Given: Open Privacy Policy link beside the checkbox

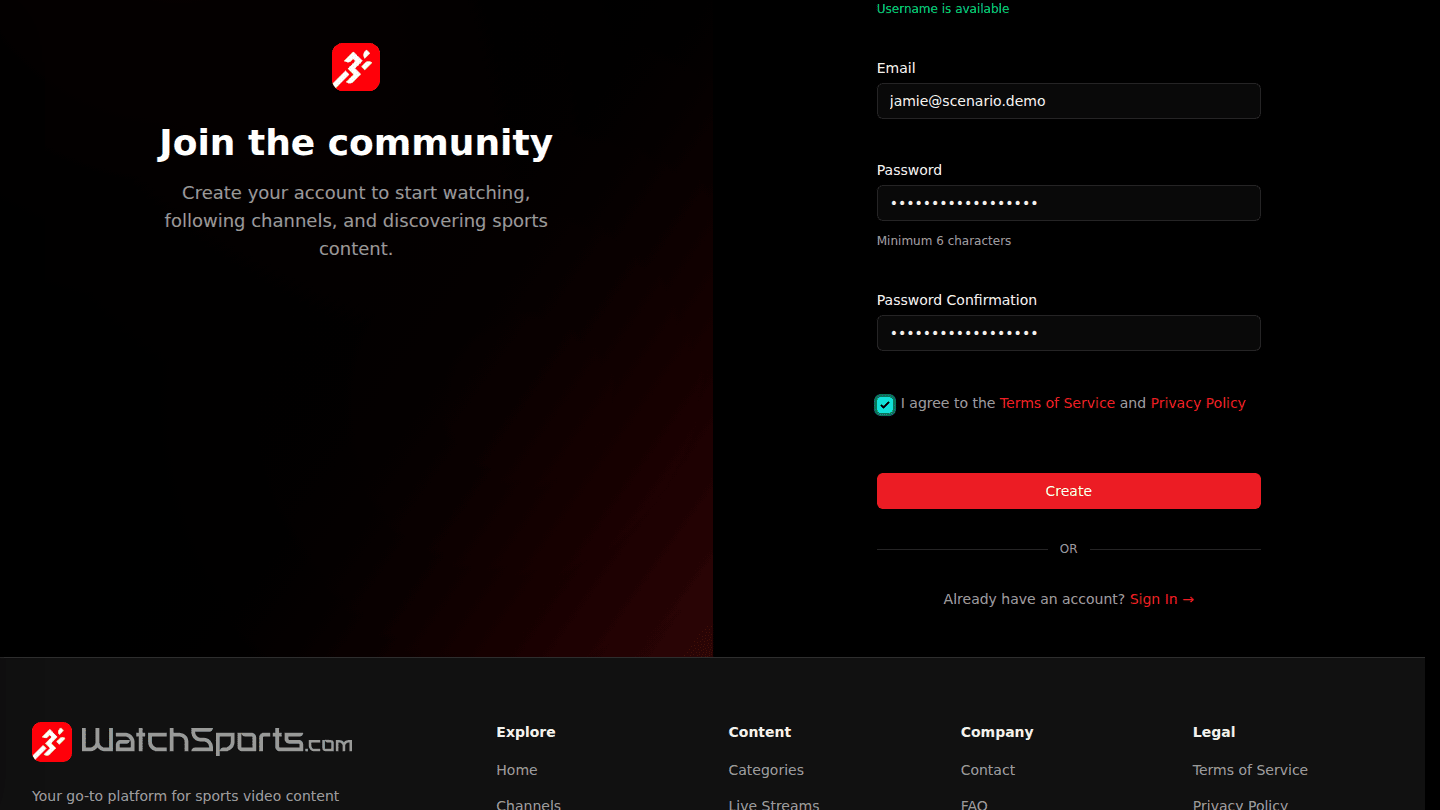Looking at the screenshot, I should point(1198,403).
